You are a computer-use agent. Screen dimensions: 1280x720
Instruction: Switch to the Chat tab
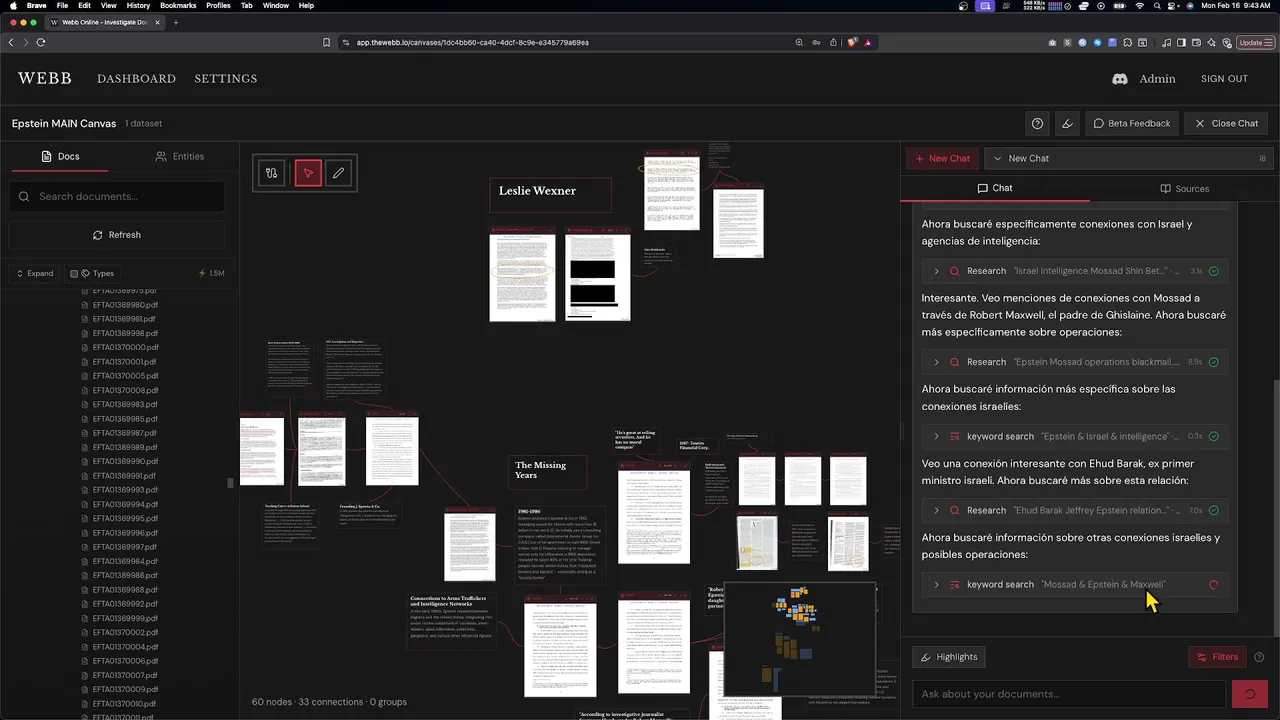(x=995, y=188)
